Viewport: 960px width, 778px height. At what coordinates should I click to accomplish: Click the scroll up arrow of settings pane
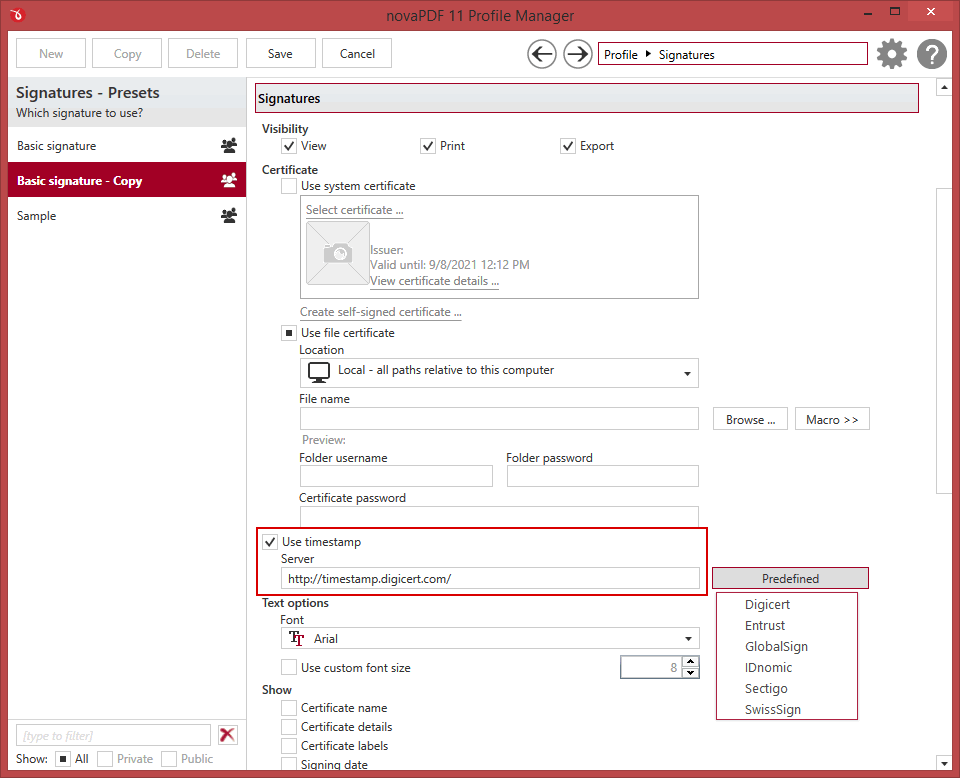[x=944, y=88]
